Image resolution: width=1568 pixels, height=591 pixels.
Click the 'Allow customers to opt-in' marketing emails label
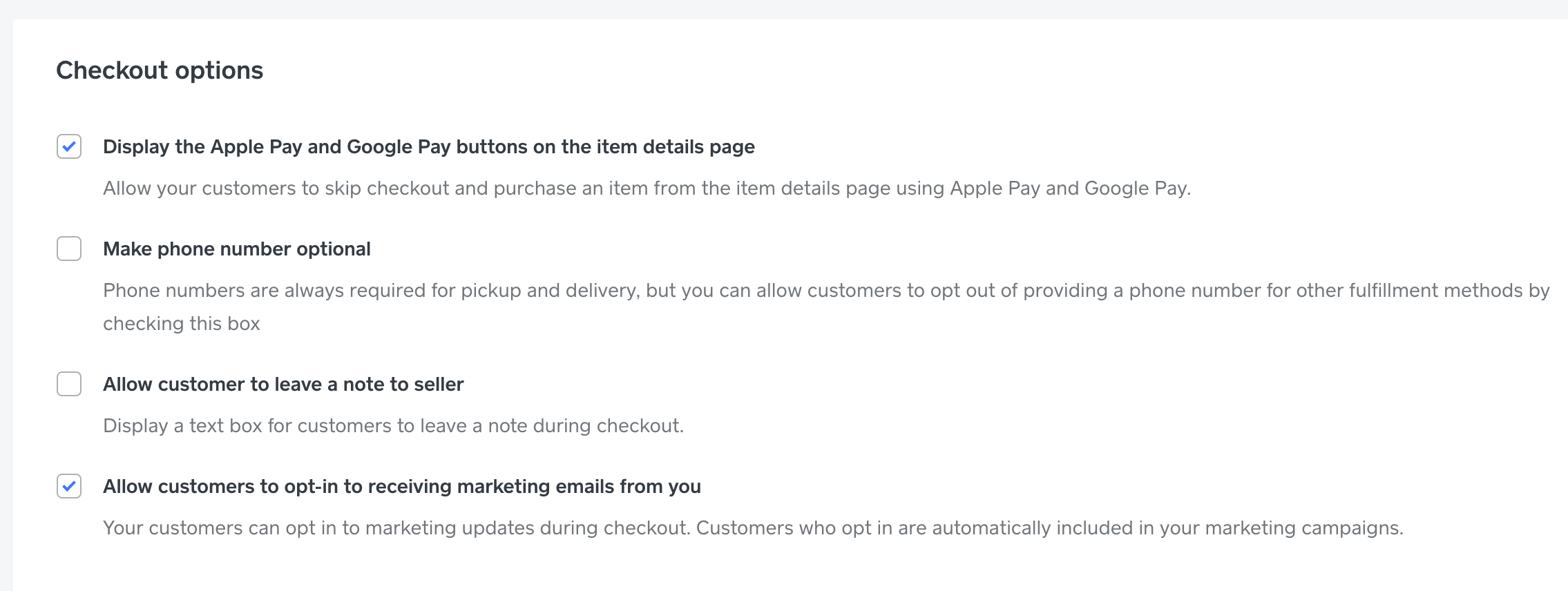click(x=401, y=487)
